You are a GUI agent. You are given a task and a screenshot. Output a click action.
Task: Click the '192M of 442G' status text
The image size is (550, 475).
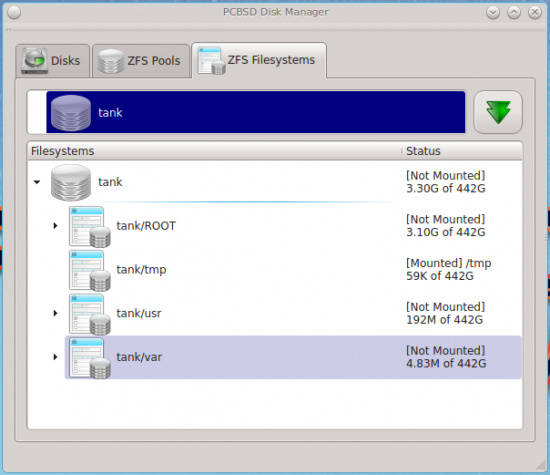coord(444,320)
